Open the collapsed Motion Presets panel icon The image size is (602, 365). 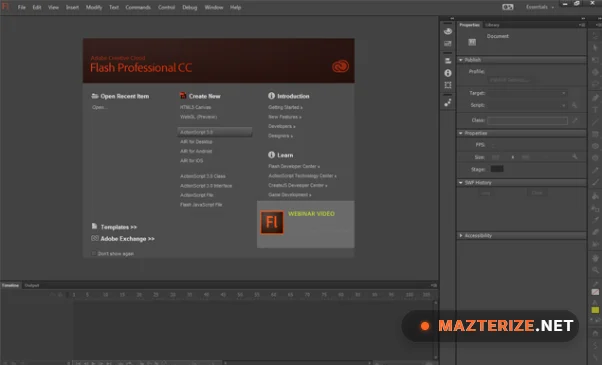(448, 102)
